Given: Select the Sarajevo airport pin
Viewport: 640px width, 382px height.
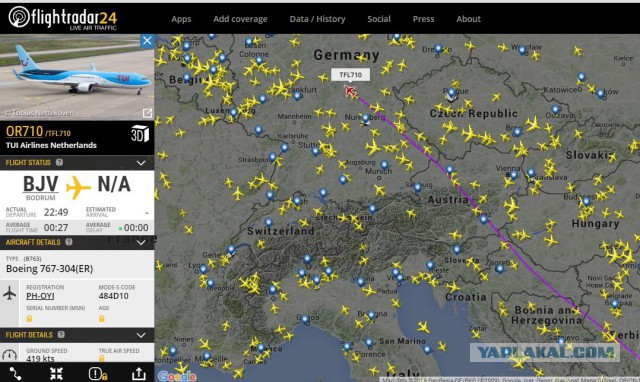Looking at the screenshot, I should point(562,341).
